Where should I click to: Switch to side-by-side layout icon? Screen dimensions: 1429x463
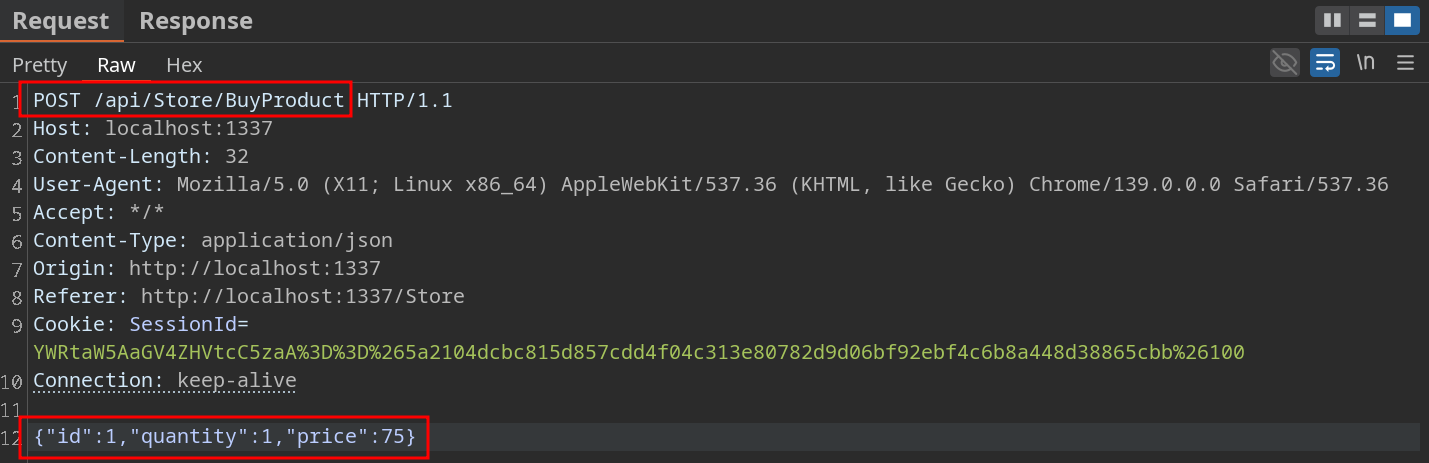tap(1332, 20)
